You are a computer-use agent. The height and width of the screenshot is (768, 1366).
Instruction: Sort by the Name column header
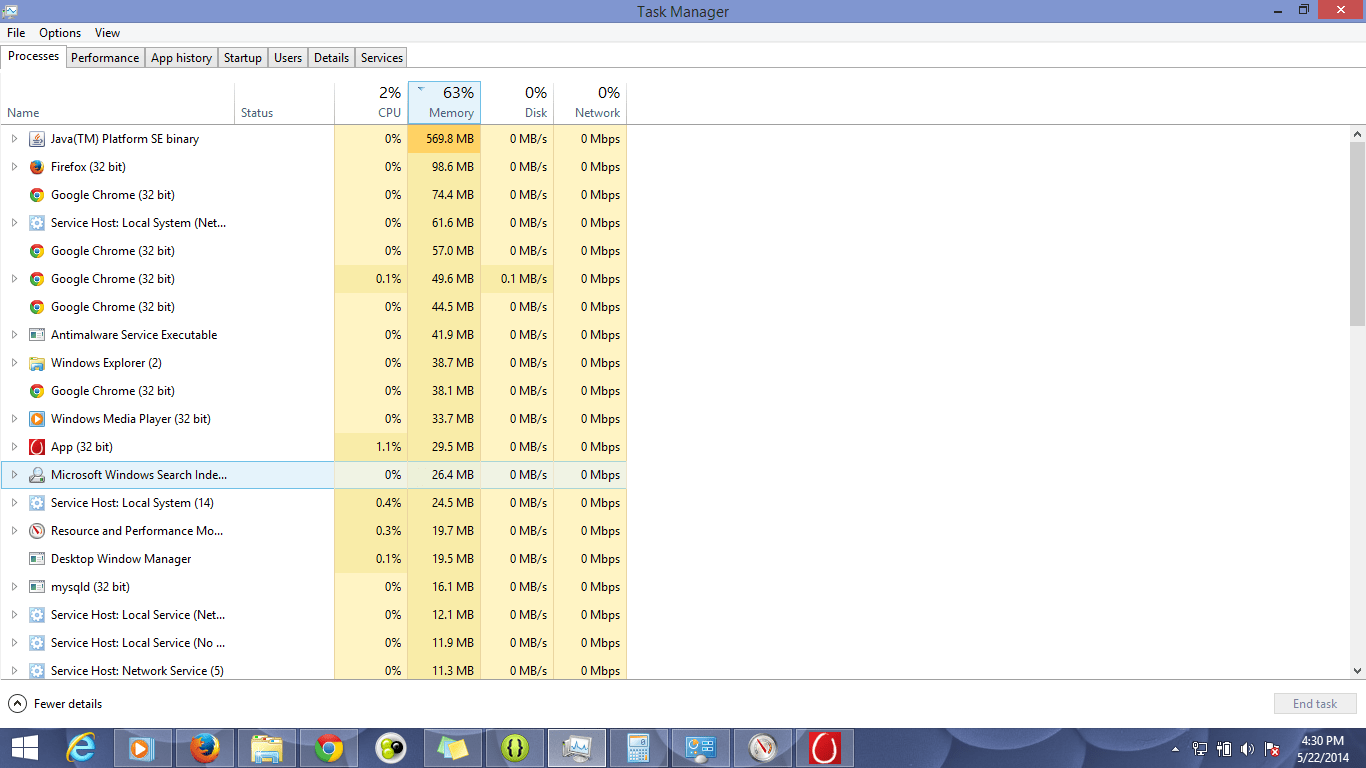(x=117, y=103)
